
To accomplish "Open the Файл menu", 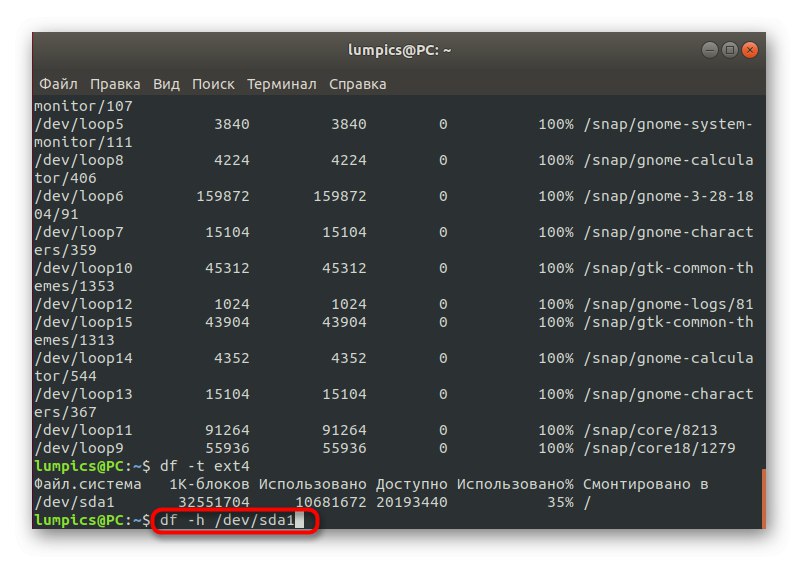I will [59, 84].
